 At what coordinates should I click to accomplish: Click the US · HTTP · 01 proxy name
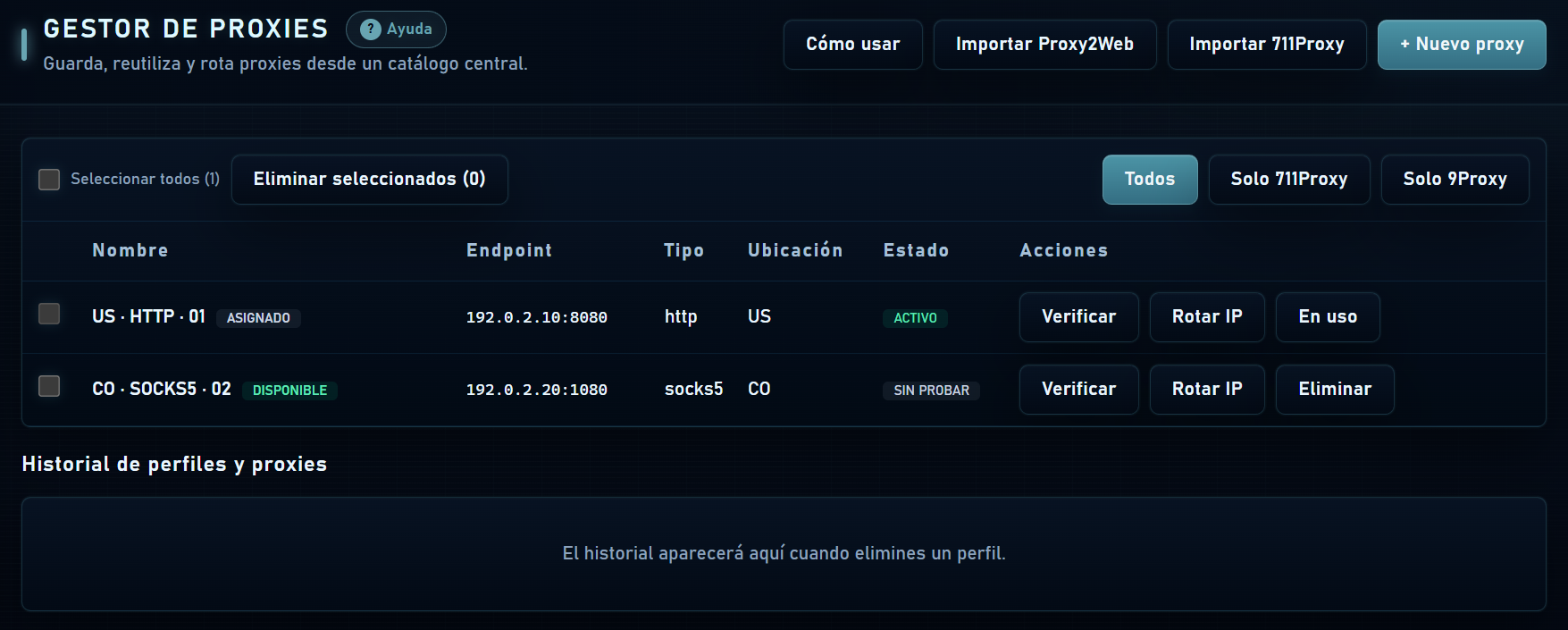point(149,317)
